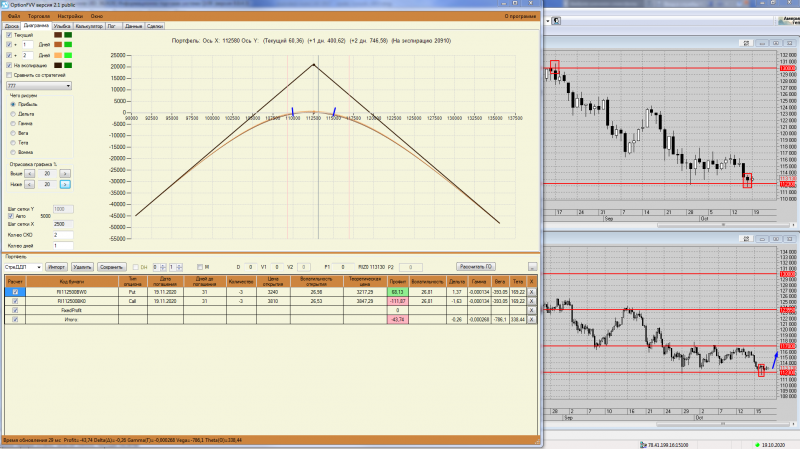Increase the lower graph percentage with right arrow
The height and width of the screenshot is (449, 800).
point(65,184)
